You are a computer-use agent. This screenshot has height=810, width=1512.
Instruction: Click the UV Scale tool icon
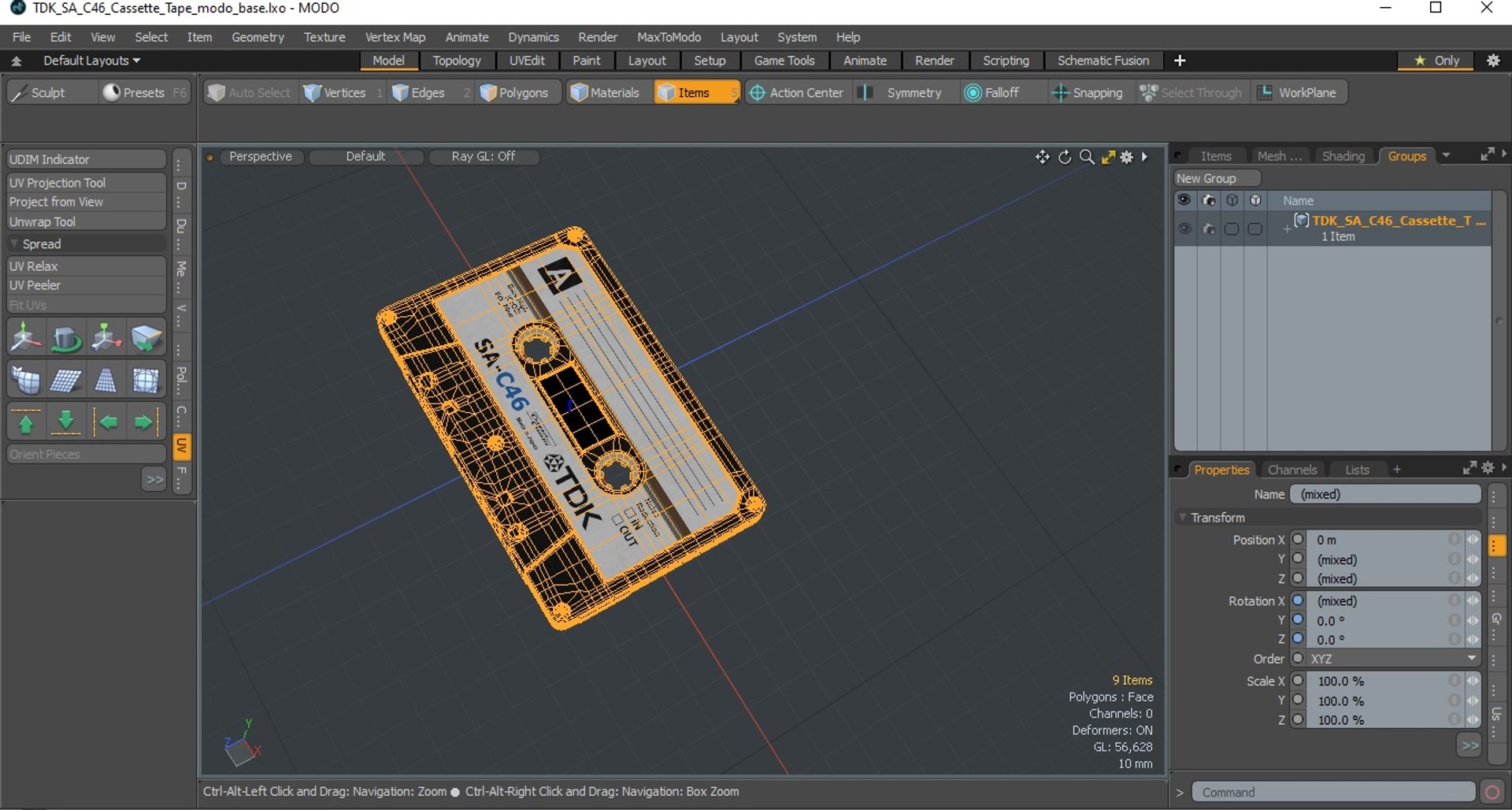pos(106,339)
